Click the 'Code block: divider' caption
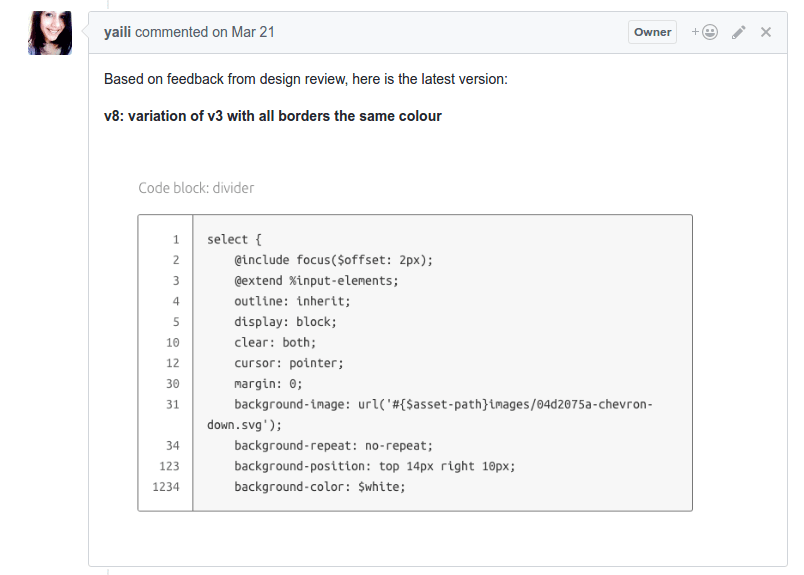The width and height of the screenshot is (804, 575). [x=196, y=187]
